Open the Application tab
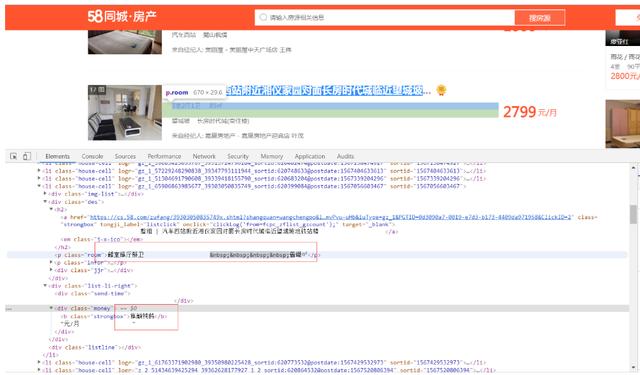Viewport: 640px width, 375px height. pos(310,156)
